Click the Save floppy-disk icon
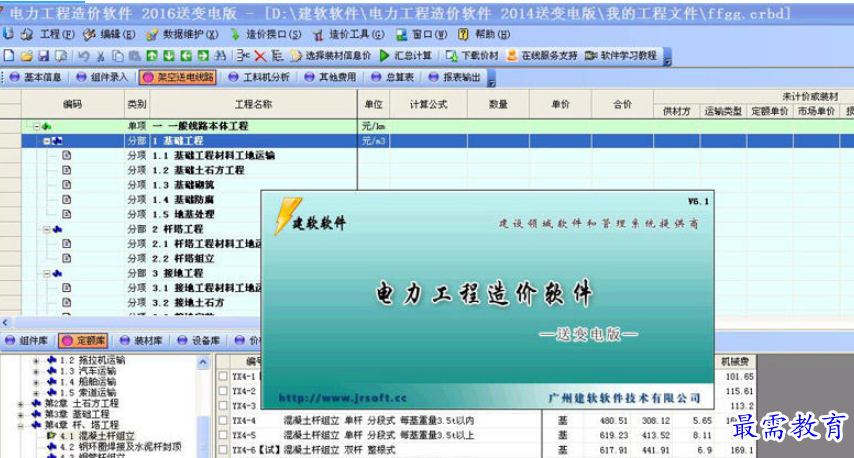854x458 pixels. tap(44, 56)
